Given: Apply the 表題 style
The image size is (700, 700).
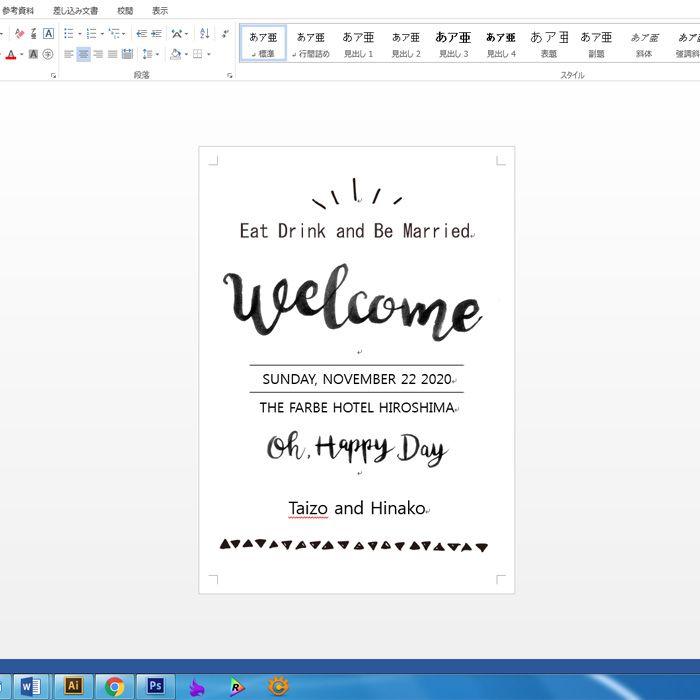Looking at the screenshot, I should point(549,44).
